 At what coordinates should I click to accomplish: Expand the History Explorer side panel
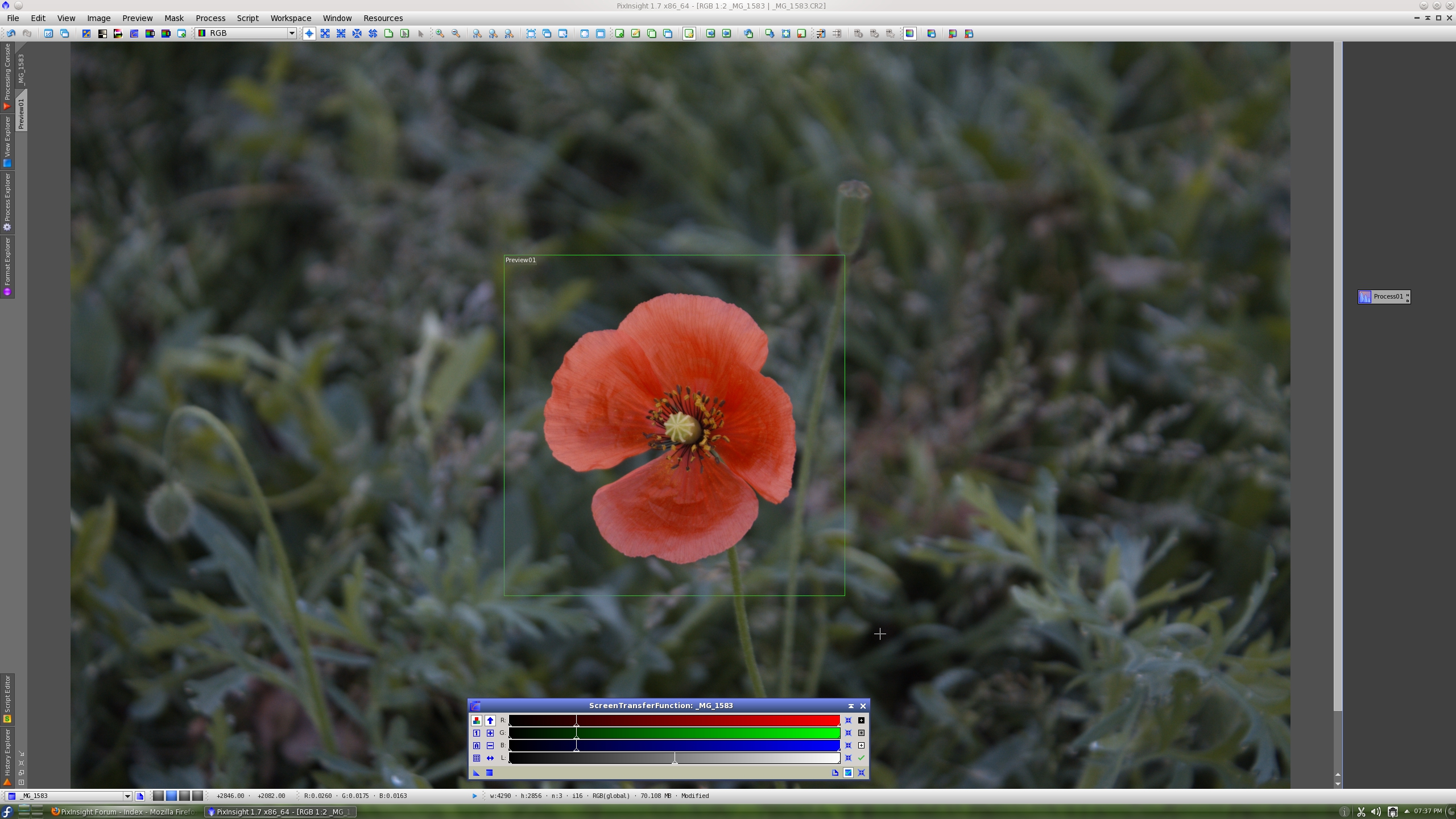[7, 757]
